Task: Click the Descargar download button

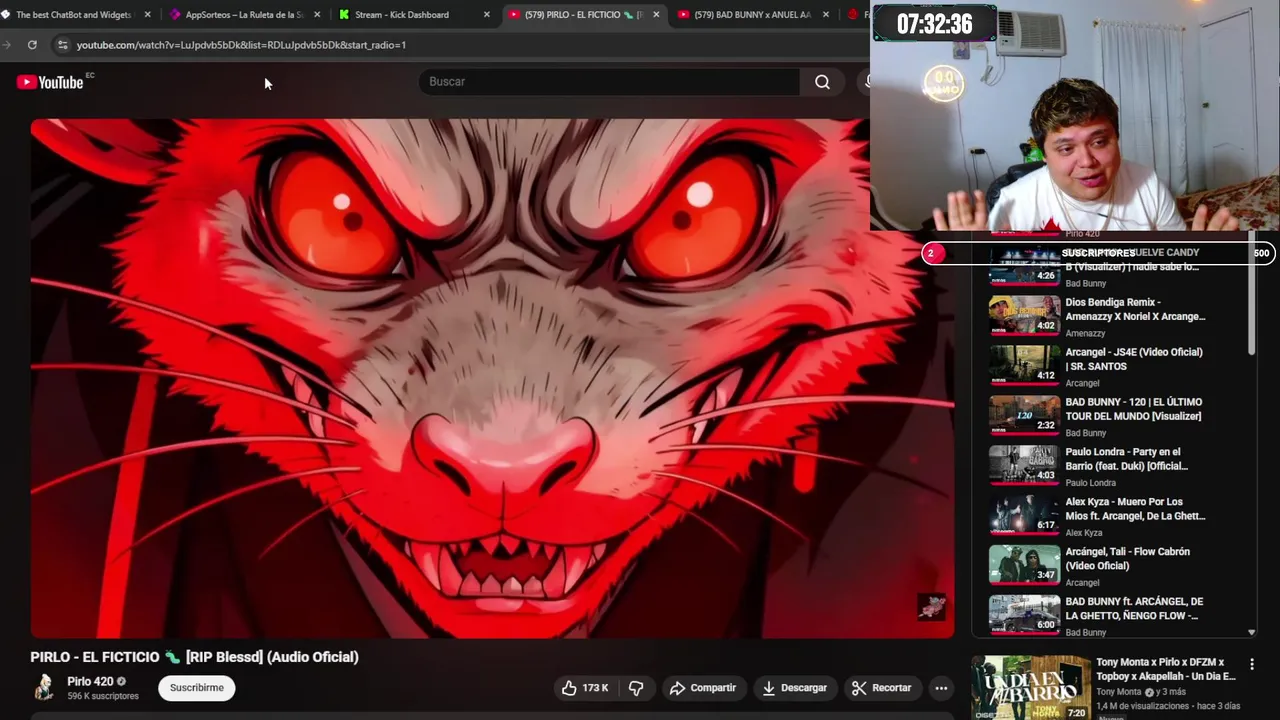Action: pos(795,688)
